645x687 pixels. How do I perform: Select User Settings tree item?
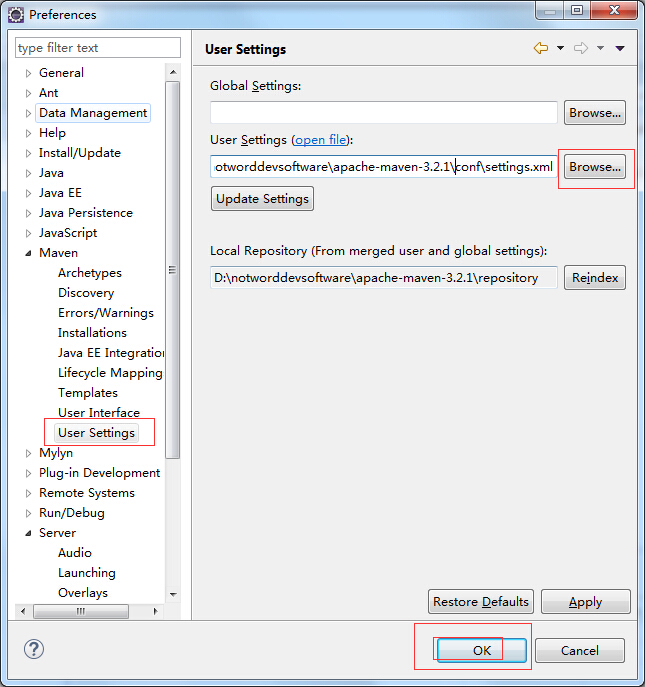[96, 433]
